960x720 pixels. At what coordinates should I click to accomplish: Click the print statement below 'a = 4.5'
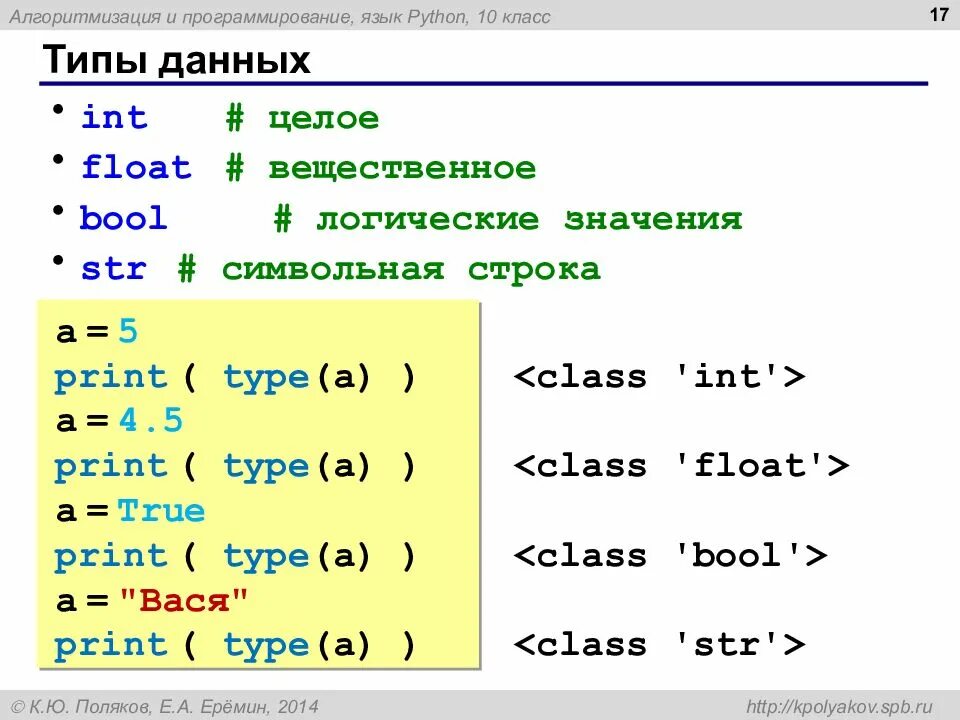click(235, 467)
